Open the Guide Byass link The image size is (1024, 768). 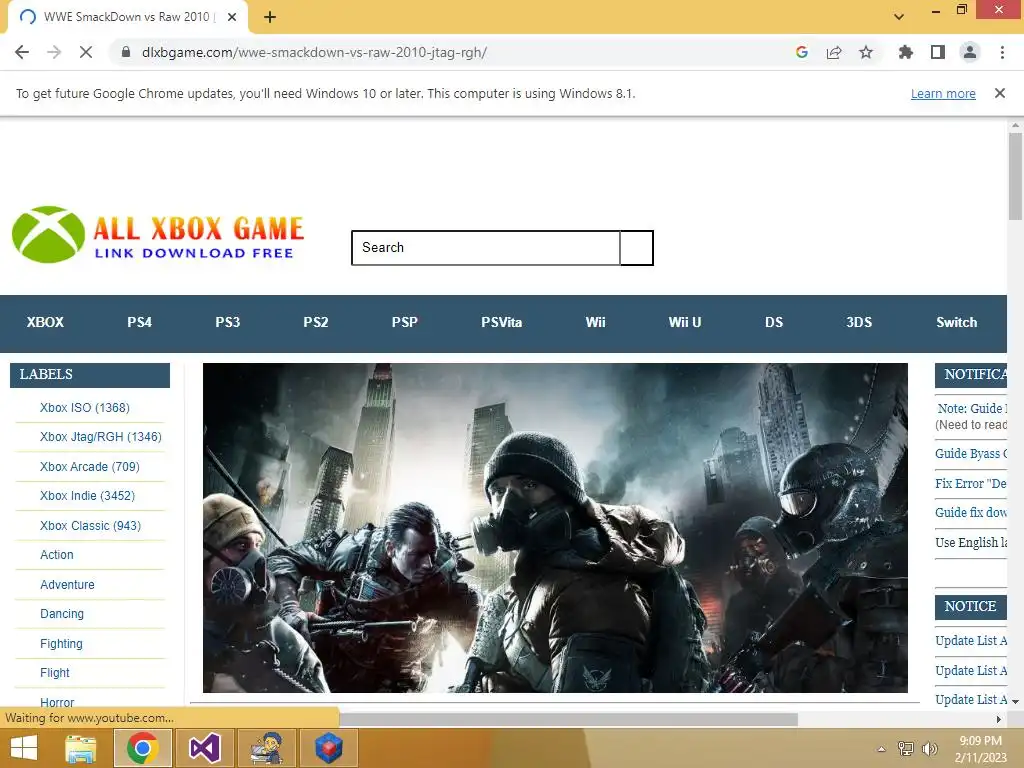[971, 454]
